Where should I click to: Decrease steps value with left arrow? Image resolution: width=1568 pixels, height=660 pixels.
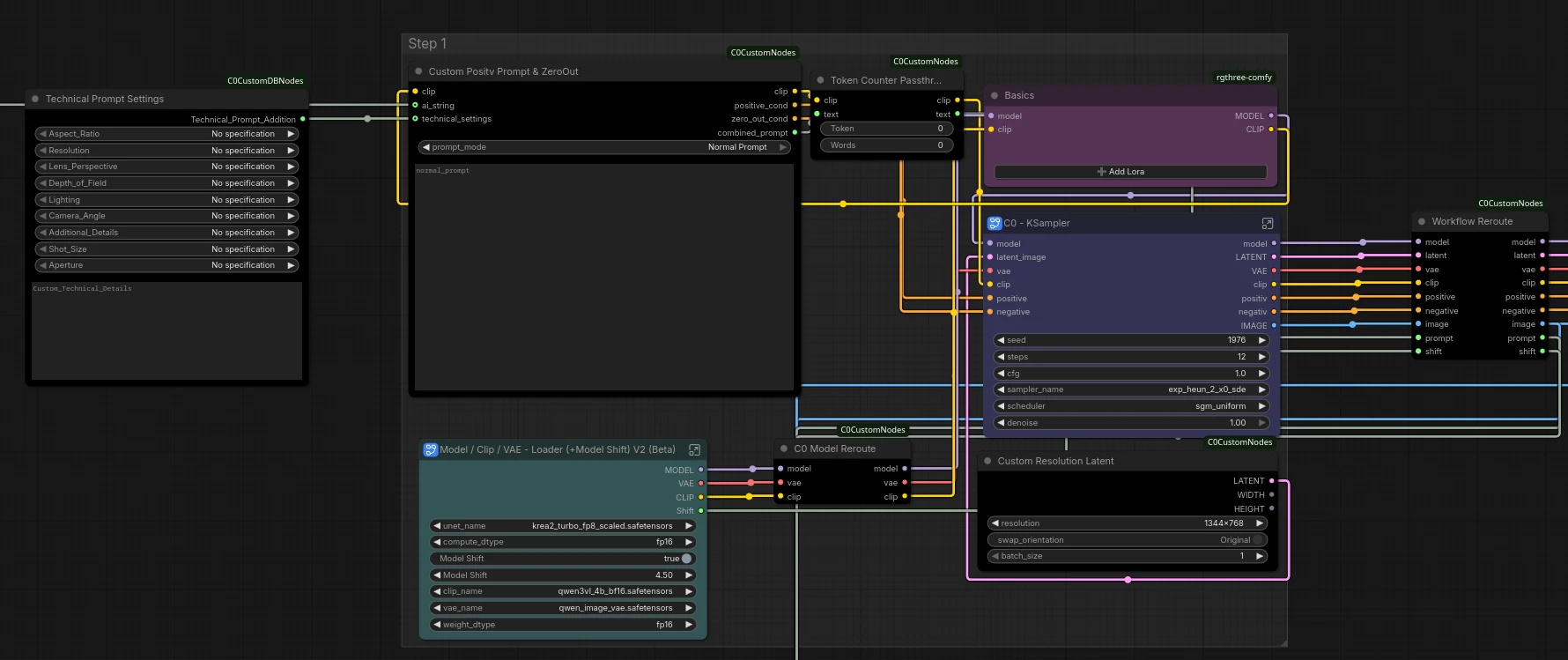[1001, 357]
